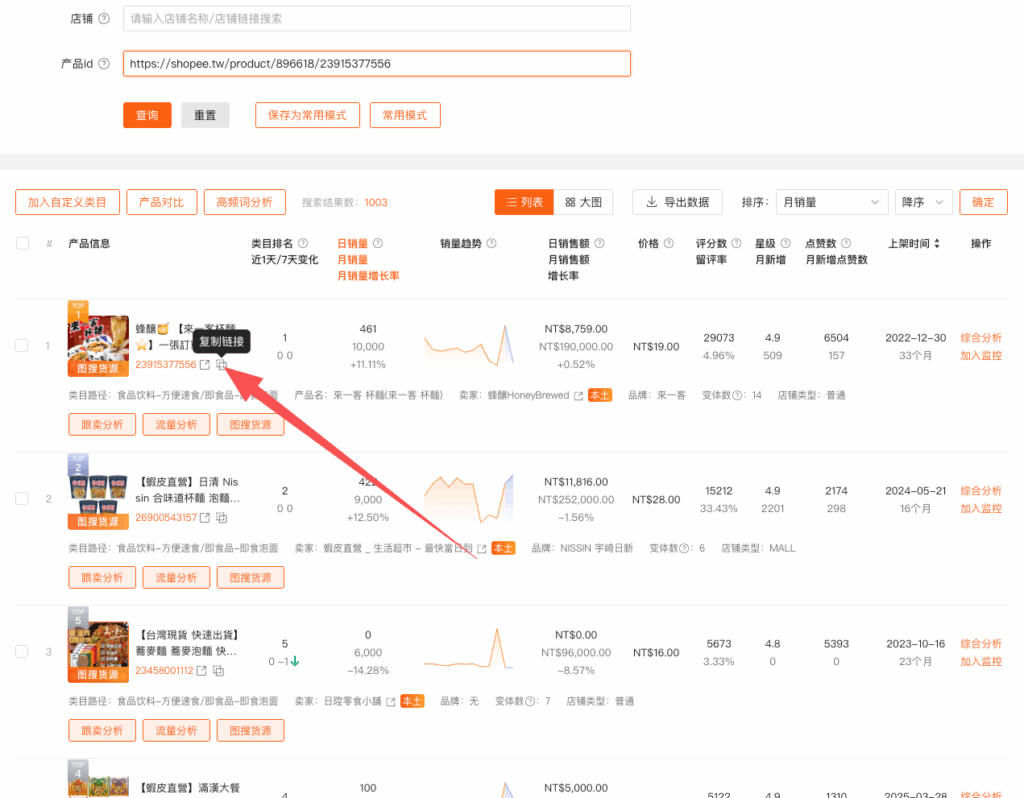Select checkbox for row 2 Nissin product
Viewport: 1024px width, 798px height.
pos(22,499)
